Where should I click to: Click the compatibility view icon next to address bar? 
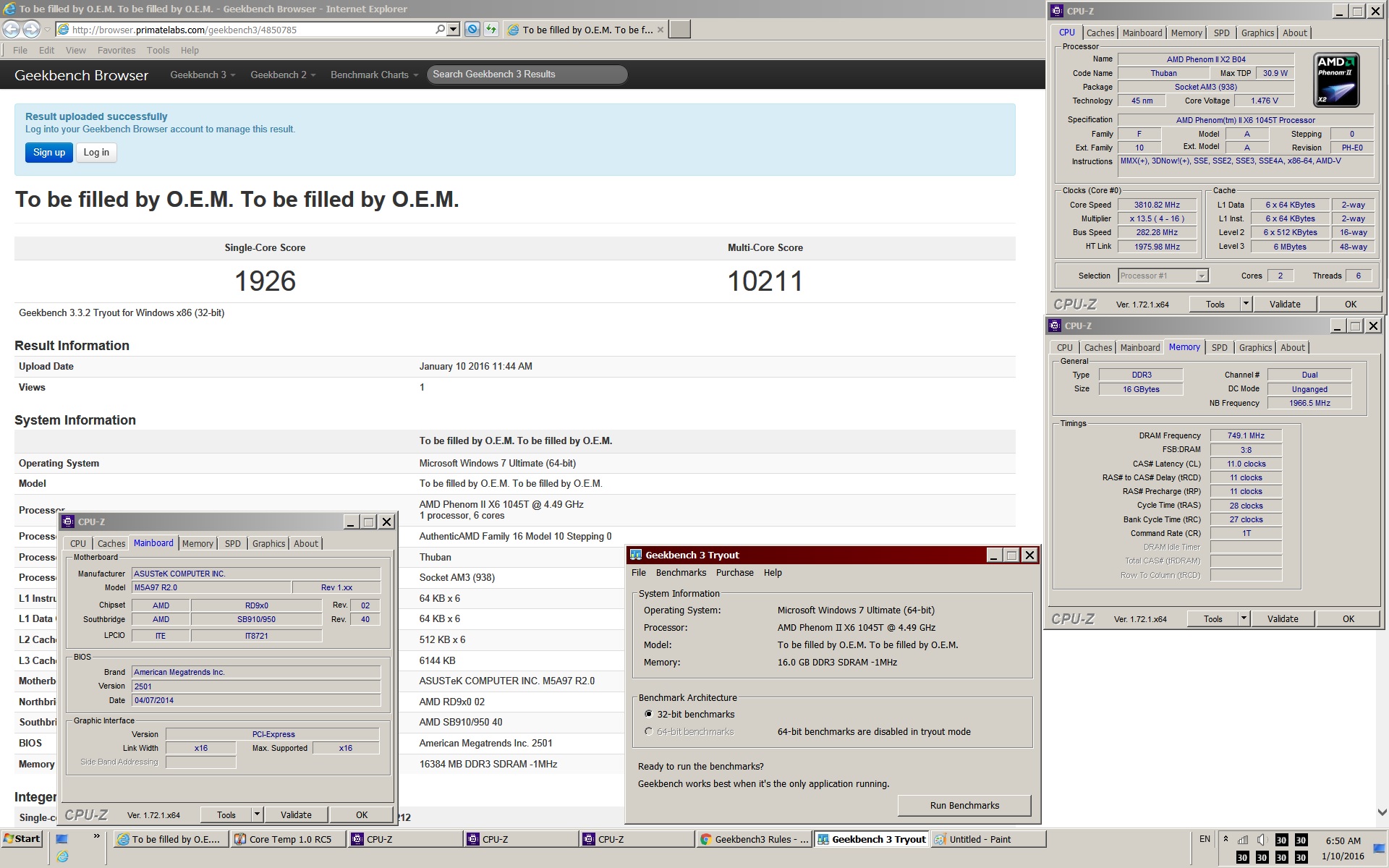[x=472, y=29]
